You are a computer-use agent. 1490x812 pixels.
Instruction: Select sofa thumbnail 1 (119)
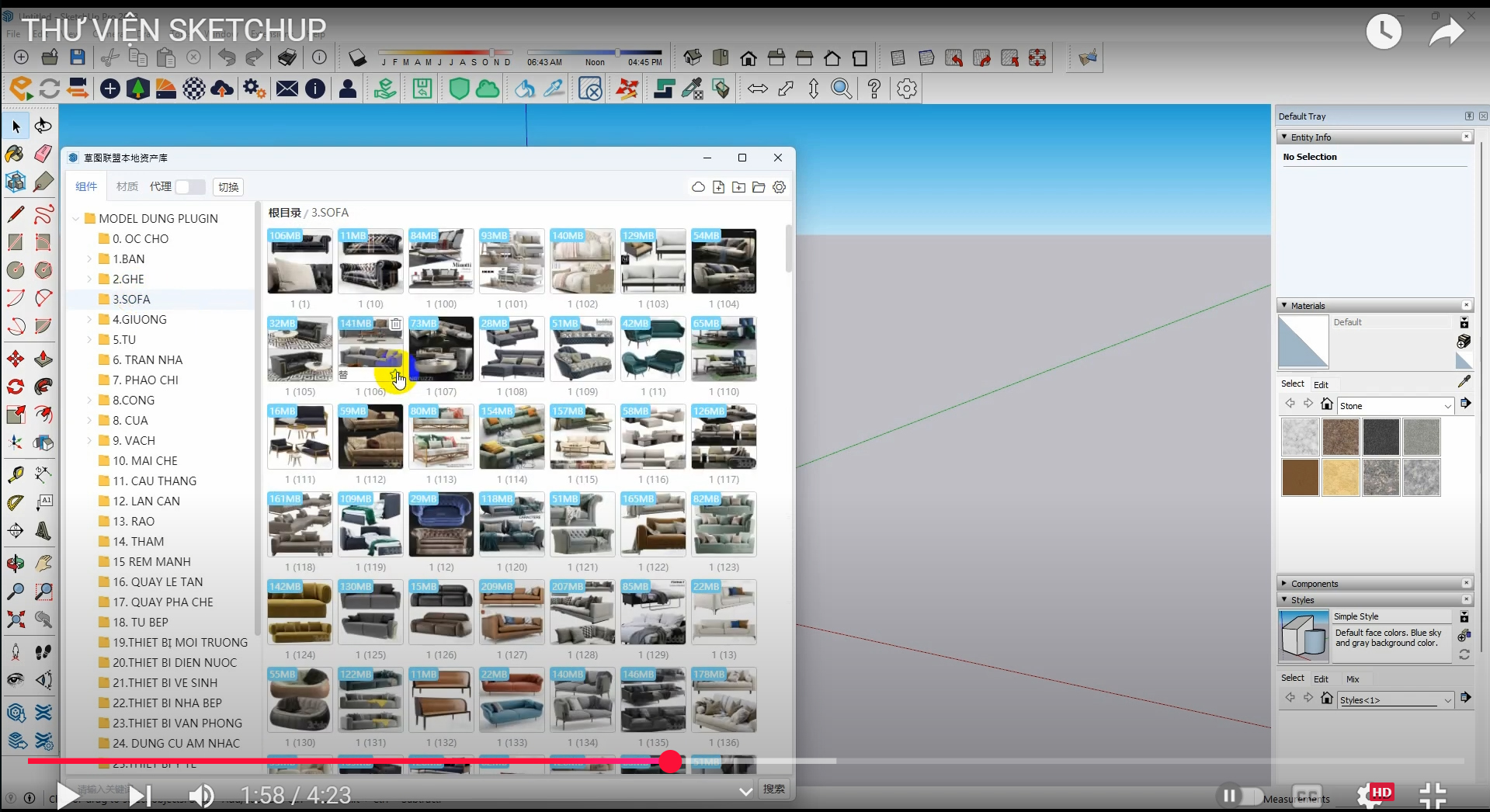pos(370,524)
